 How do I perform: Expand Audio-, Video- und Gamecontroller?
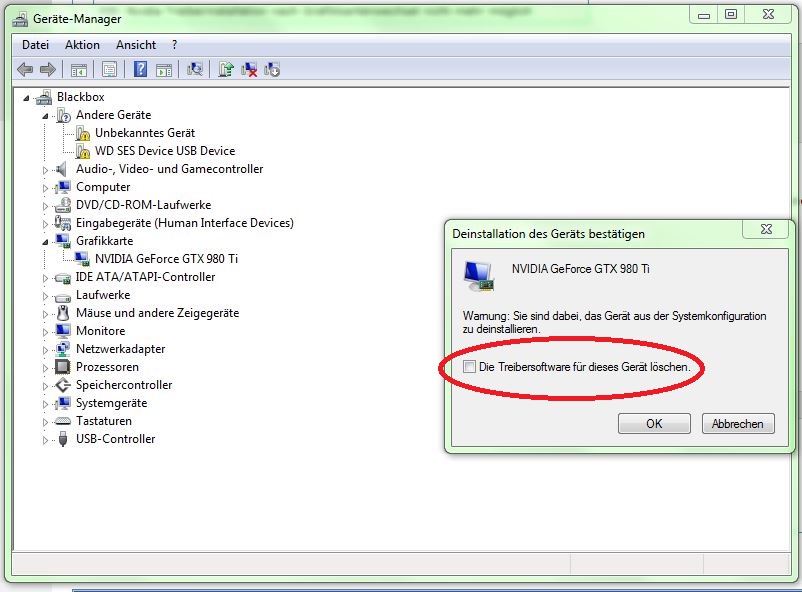(45, 170)
